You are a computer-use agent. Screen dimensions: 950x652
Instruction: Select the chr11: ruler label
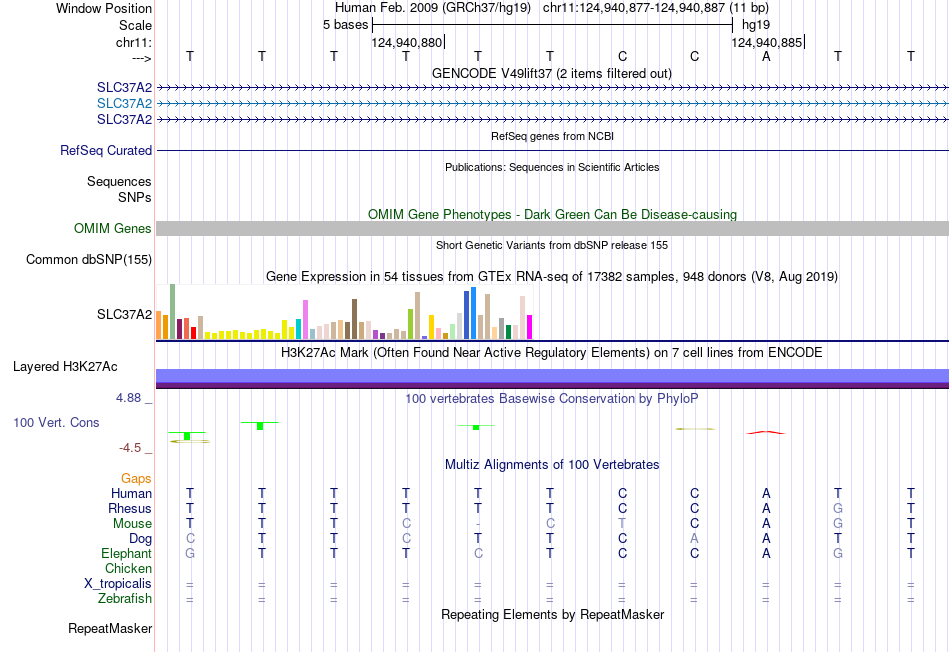click(x=133, y=42)
